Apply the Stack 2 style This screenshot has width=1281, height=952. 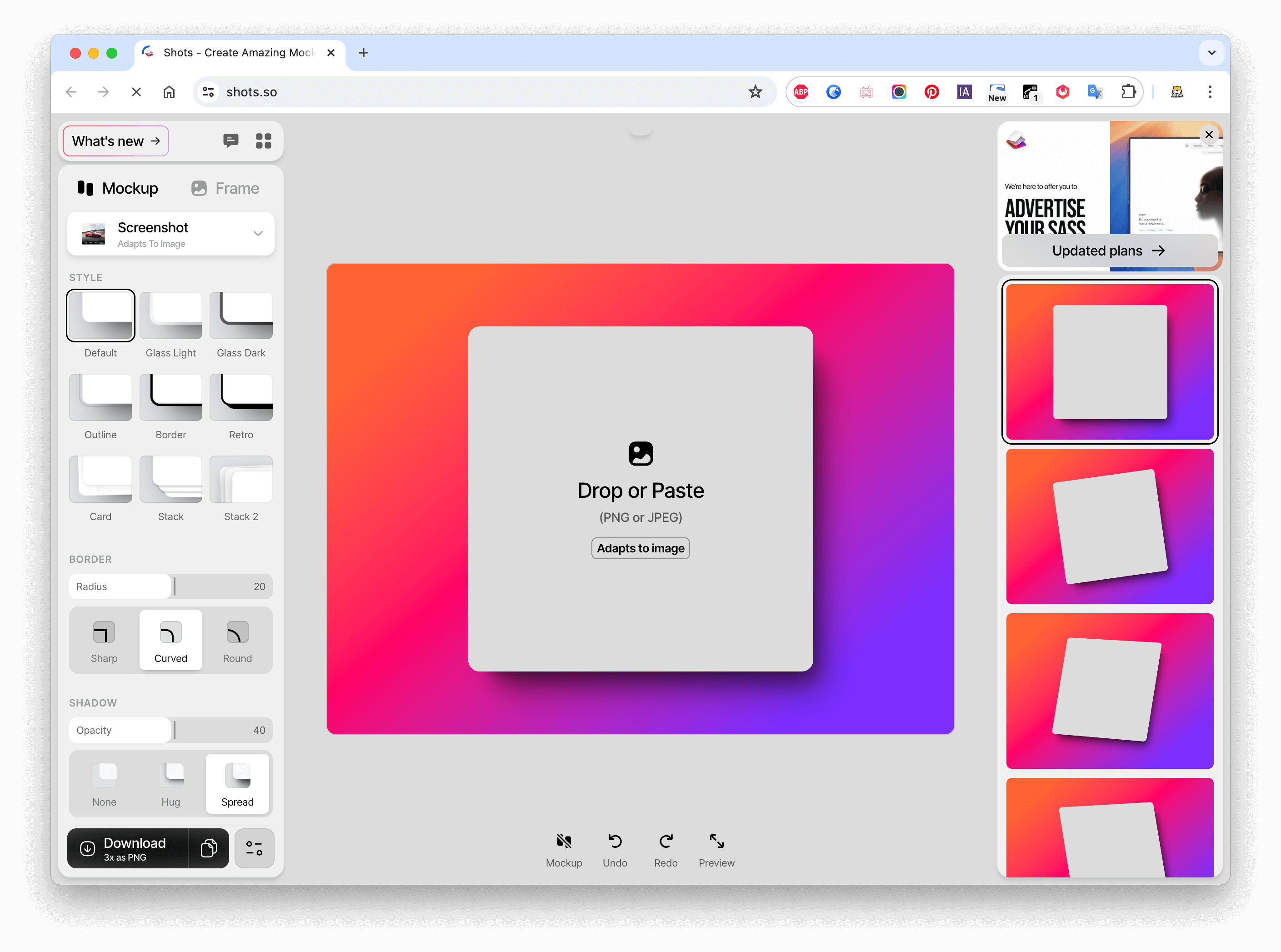click(x=241, y=480)
